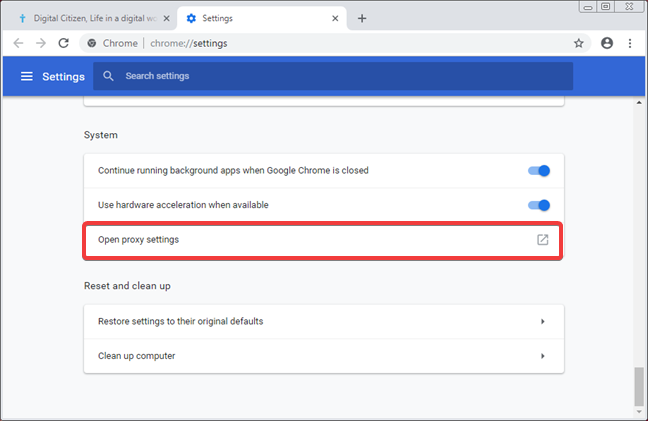Open proxy settings row

[x=323, y=241]
